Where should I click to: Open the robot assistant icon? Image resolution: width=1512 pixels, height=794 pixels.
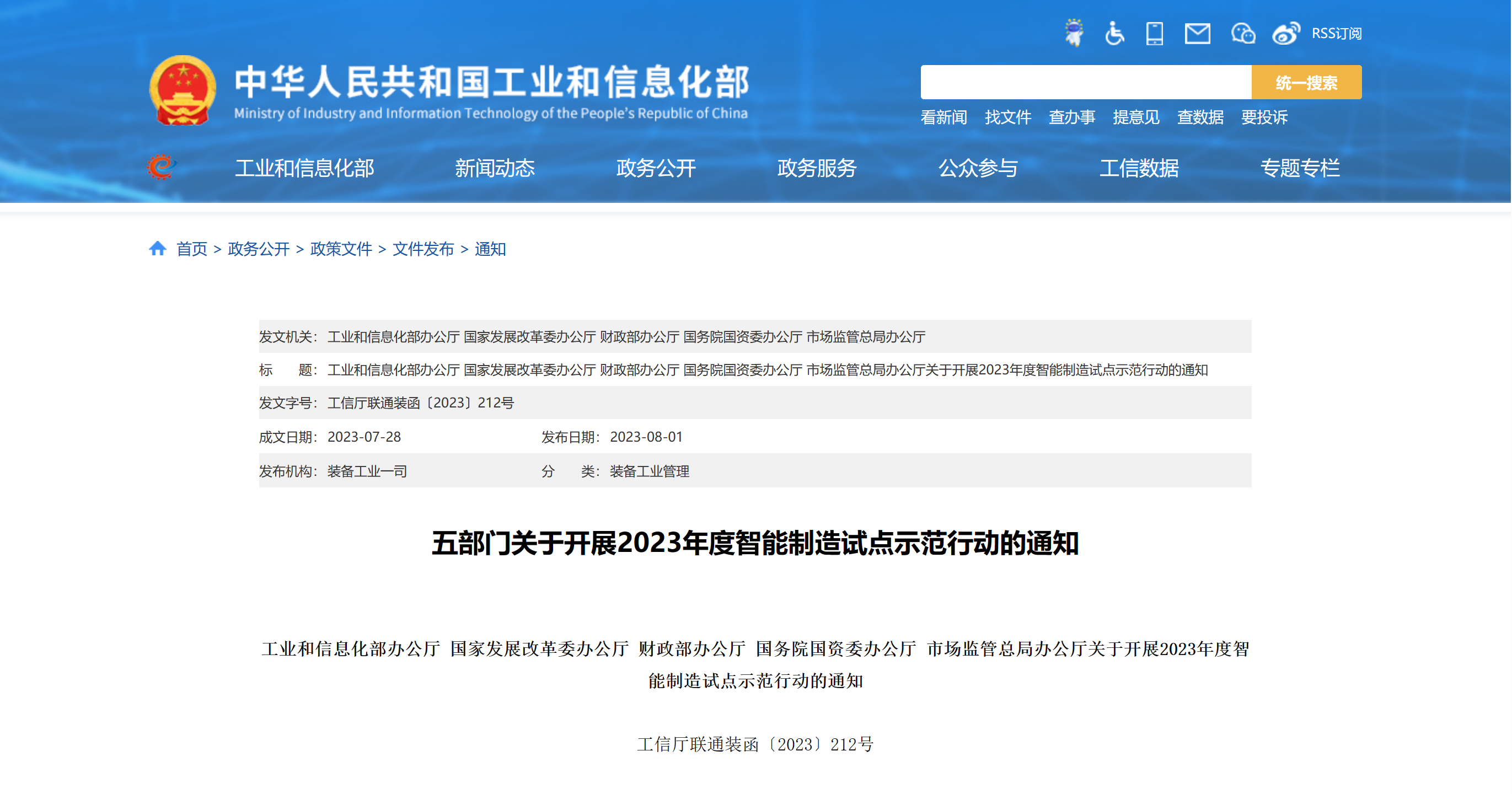(x=1074, y=33)
